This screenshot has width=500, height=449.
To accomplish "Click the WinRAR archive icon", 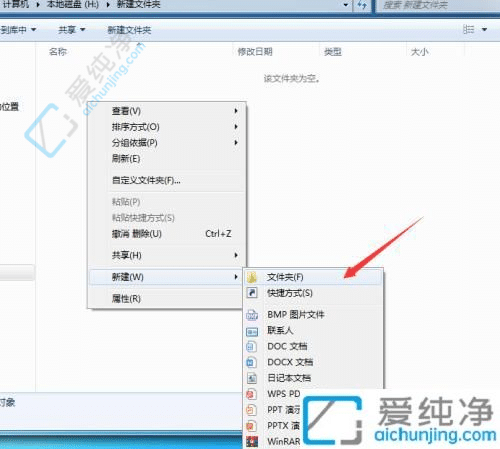I will (252, 442).
